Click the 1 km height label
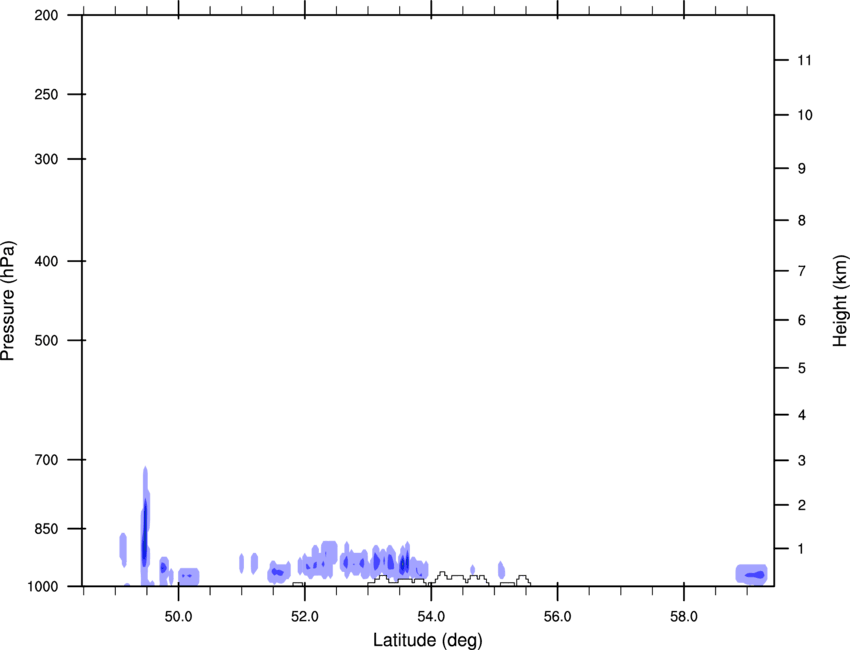The height and width of the screenshot is (650, 850). pos(802,549)
